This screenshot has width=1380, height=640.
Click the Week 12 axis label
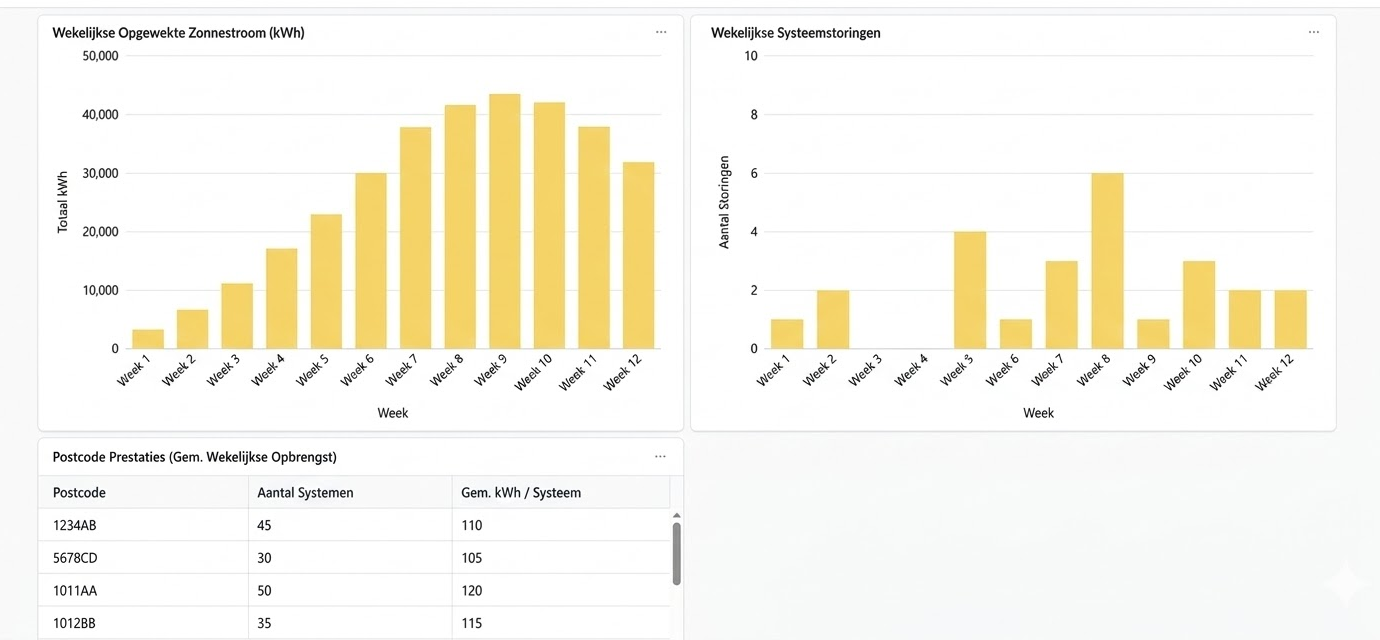[624, 372]
